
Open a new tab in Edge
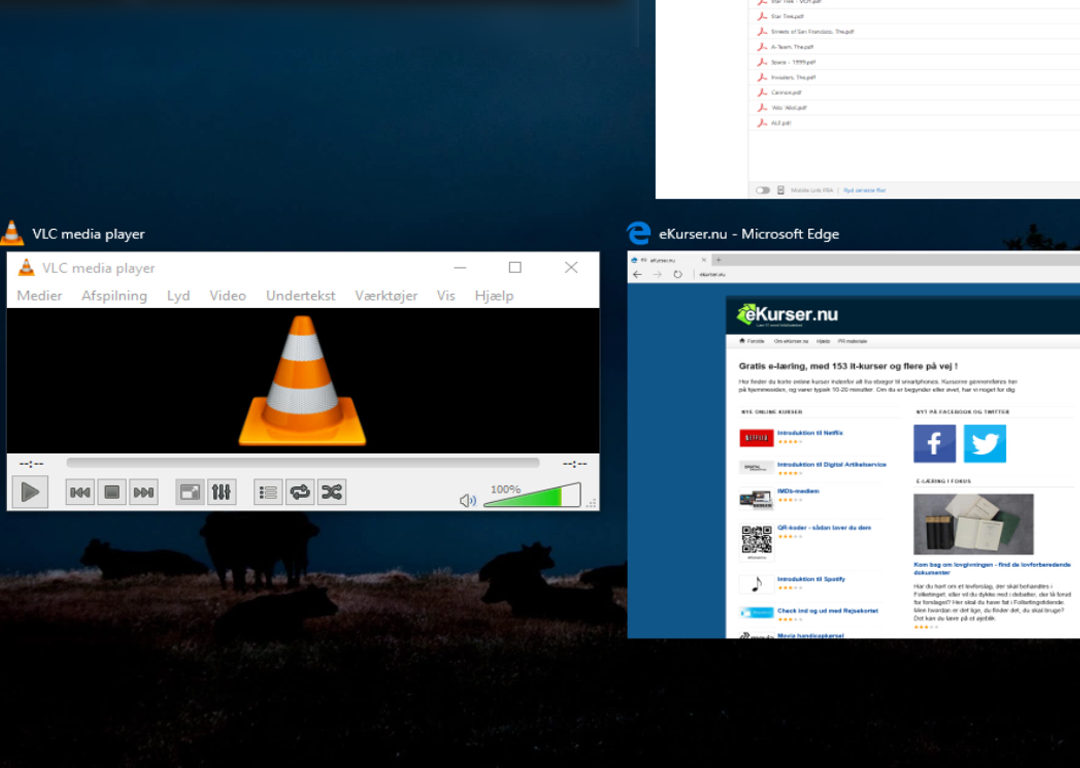(718, 260)
